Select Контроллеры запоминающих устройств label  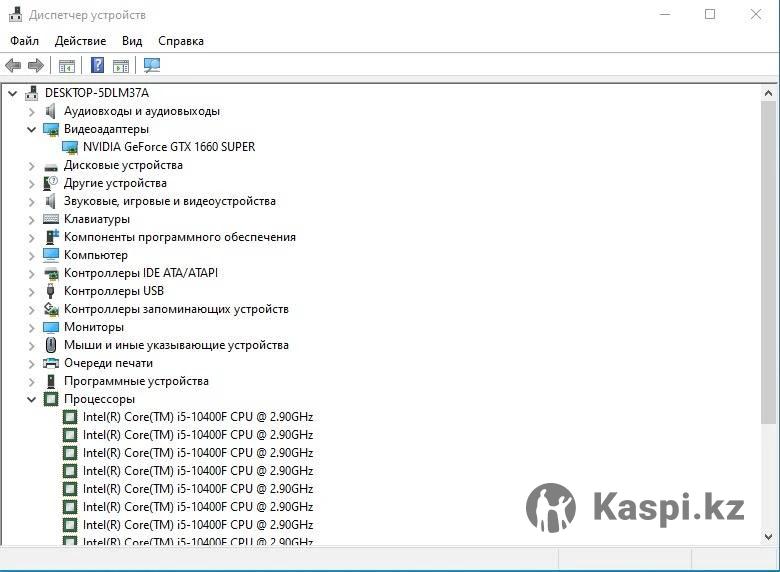[176, 309]
